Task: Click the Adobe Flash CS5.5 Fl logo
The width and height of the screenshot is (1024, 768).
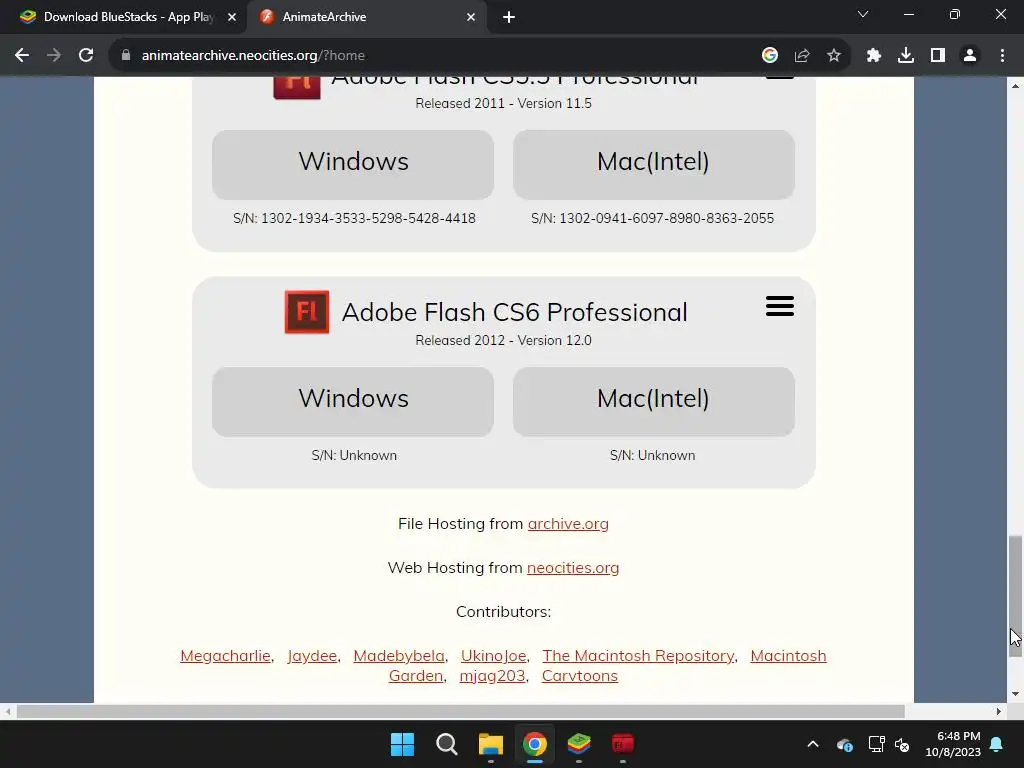Action: point(296,88)
